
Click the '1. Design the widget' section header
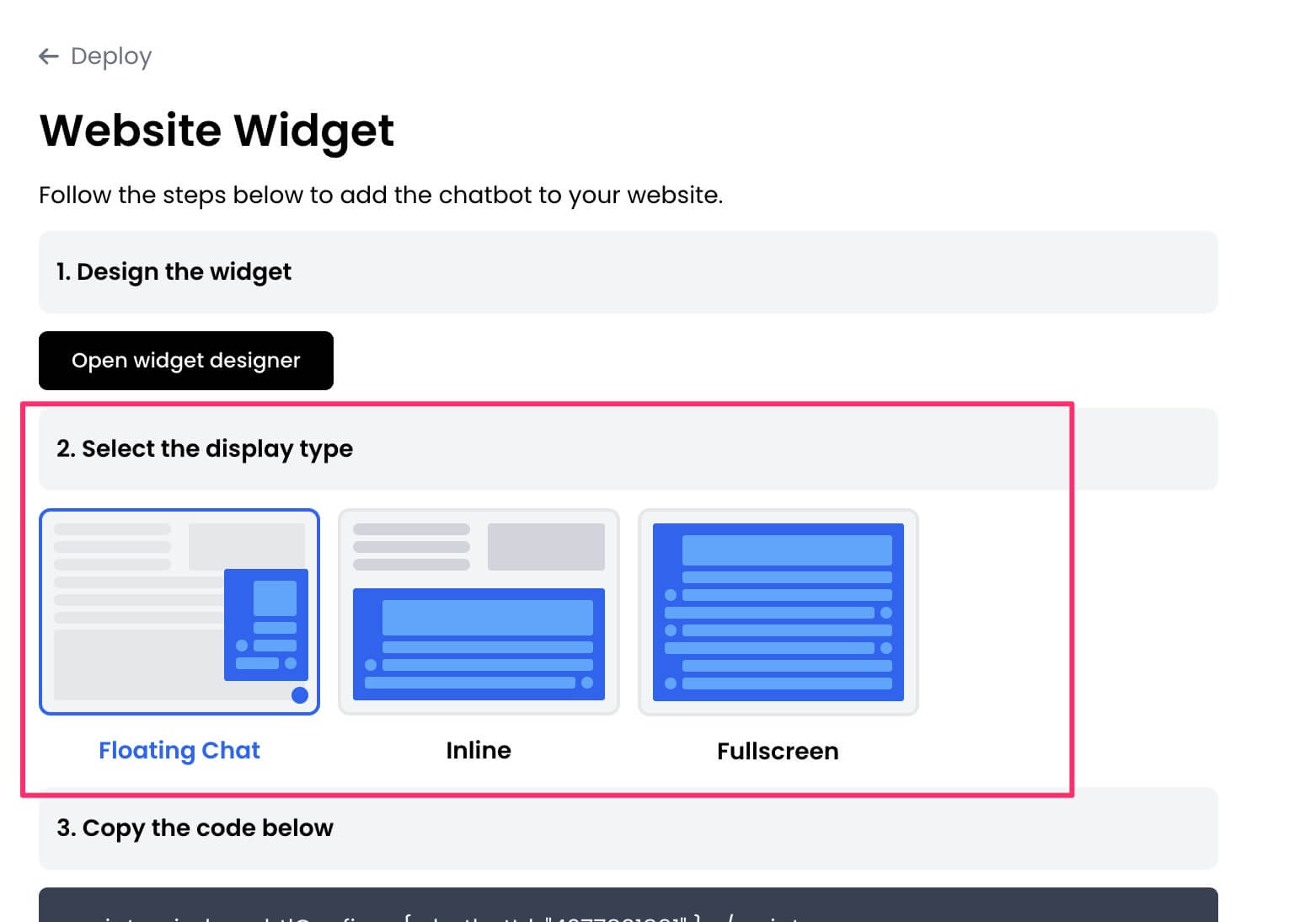(173, 271)
